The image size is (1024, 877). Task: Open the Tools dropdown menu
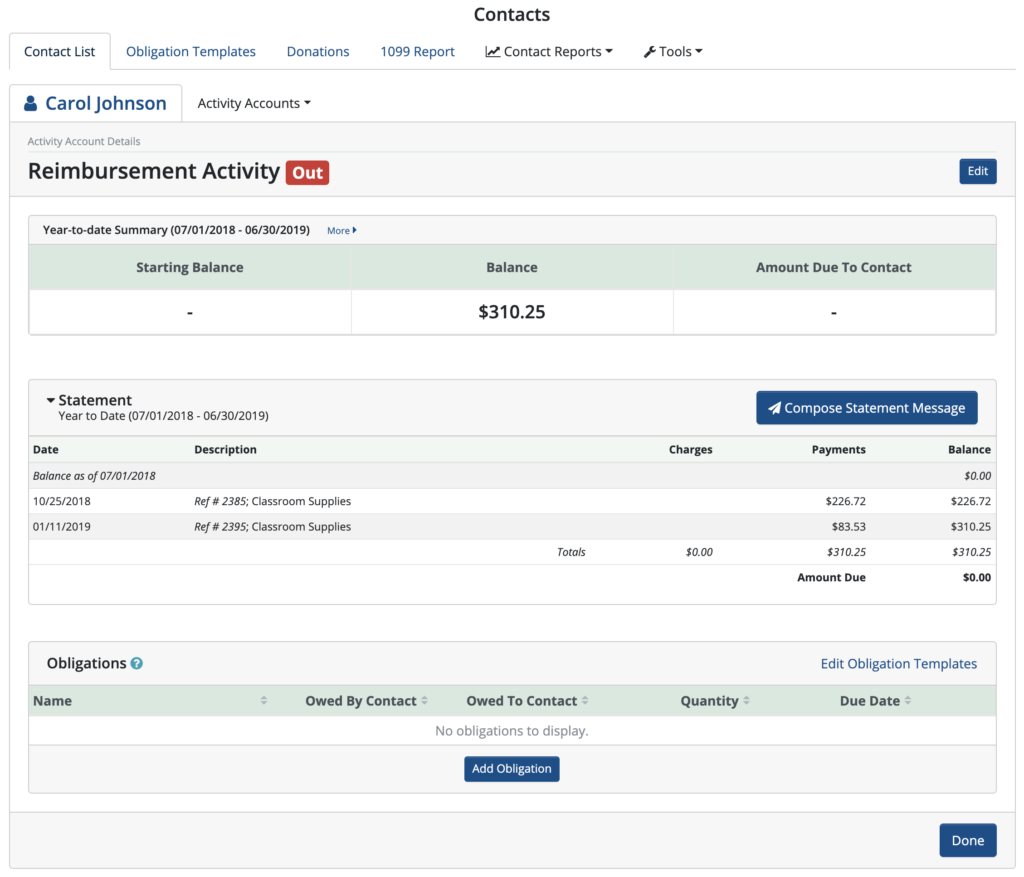[x=673, y=52]
